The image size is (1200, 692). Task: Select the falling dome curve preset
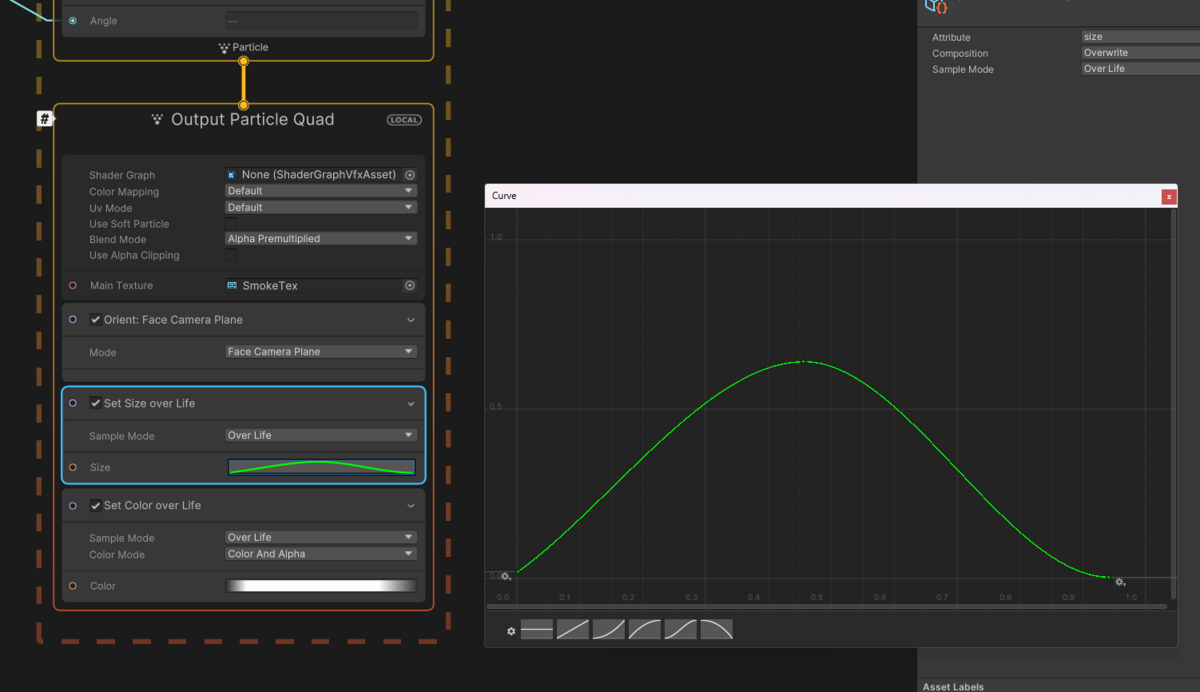point(717,630)
